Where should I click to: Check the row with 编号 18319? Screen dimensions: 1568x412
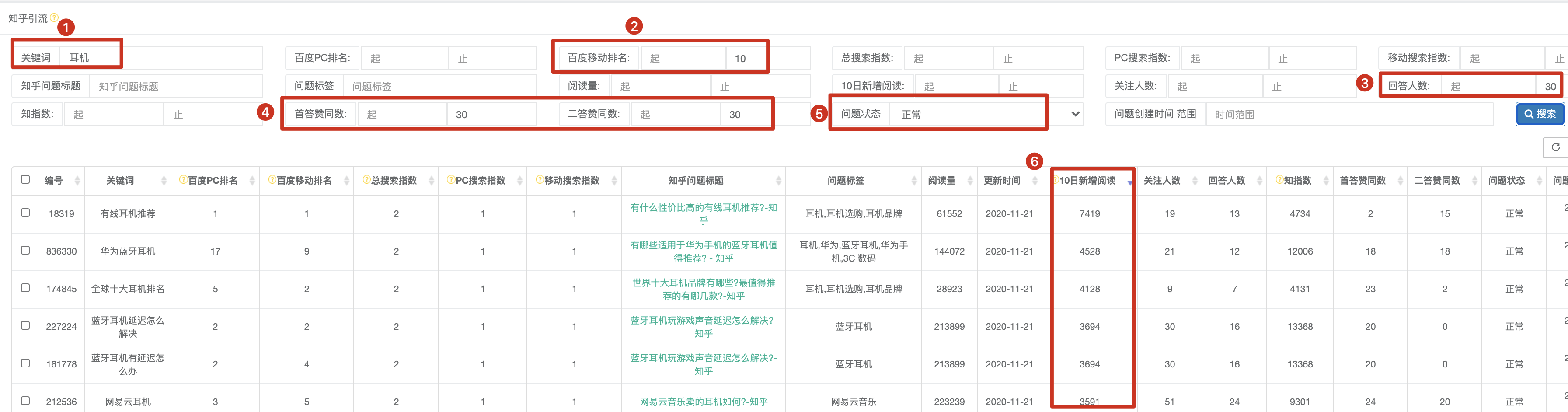(25, 213)
